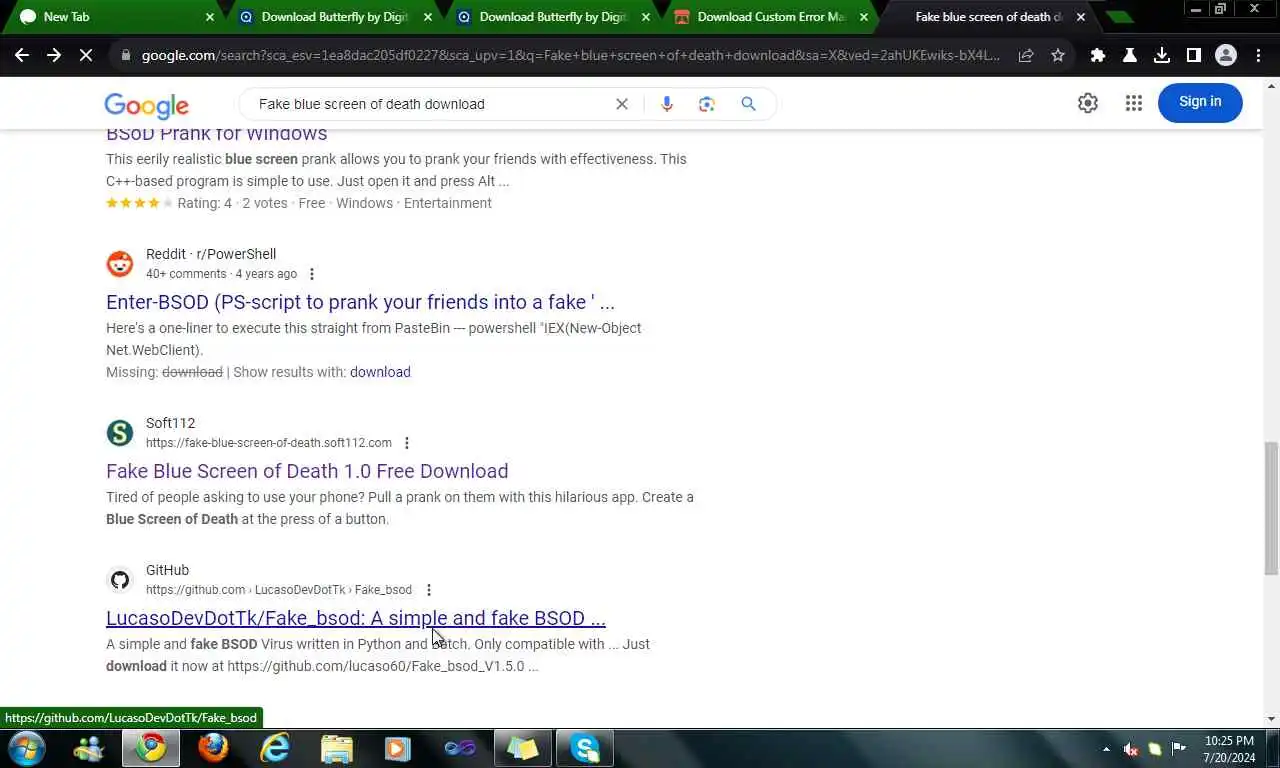Open the File Explorer folder in the taskbar
The width and height of the screenshot is (1280, 768).
(337, 748)
